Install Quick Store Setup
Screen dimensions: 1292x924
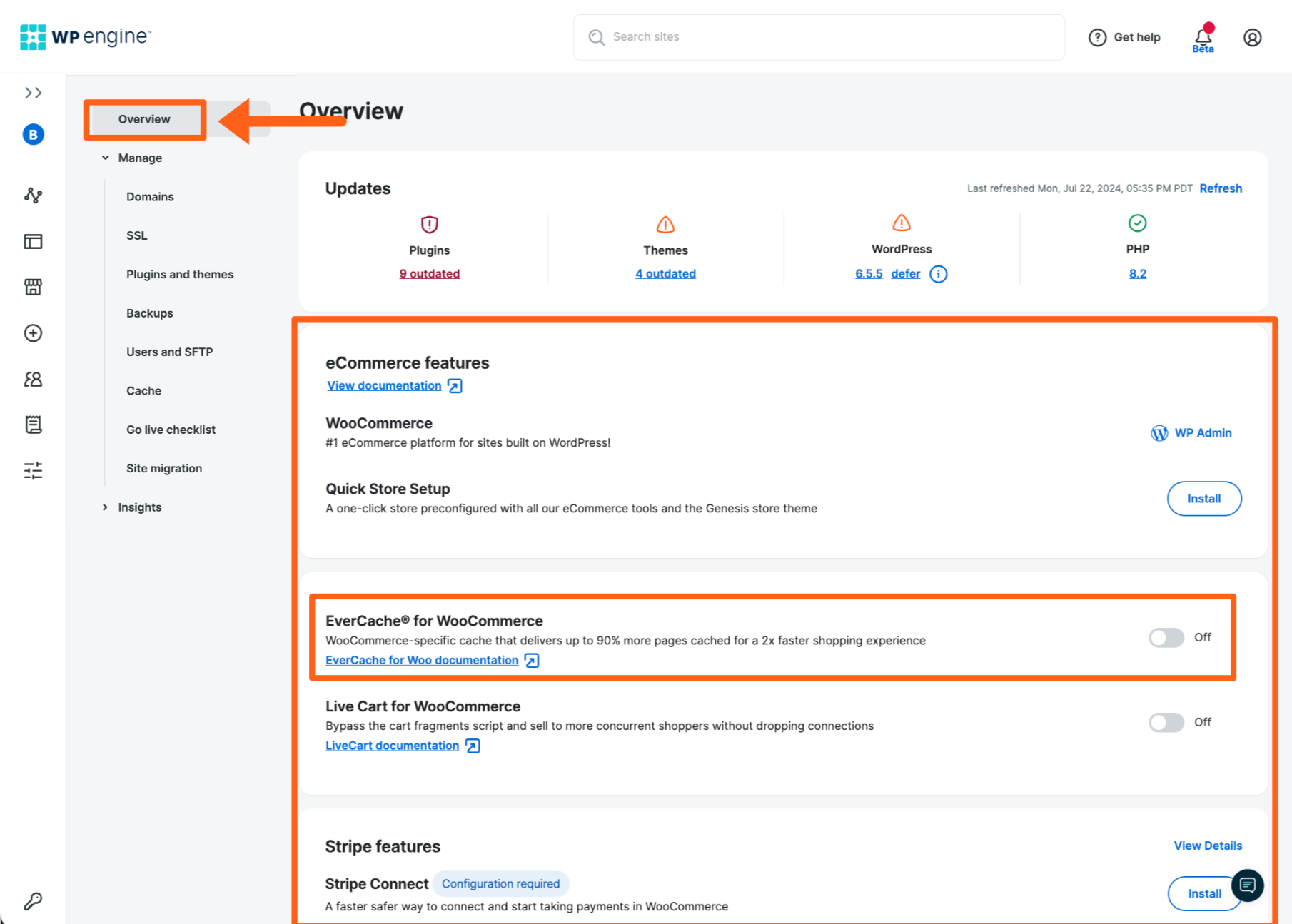pyautogui.click(x=1203, y=499)
